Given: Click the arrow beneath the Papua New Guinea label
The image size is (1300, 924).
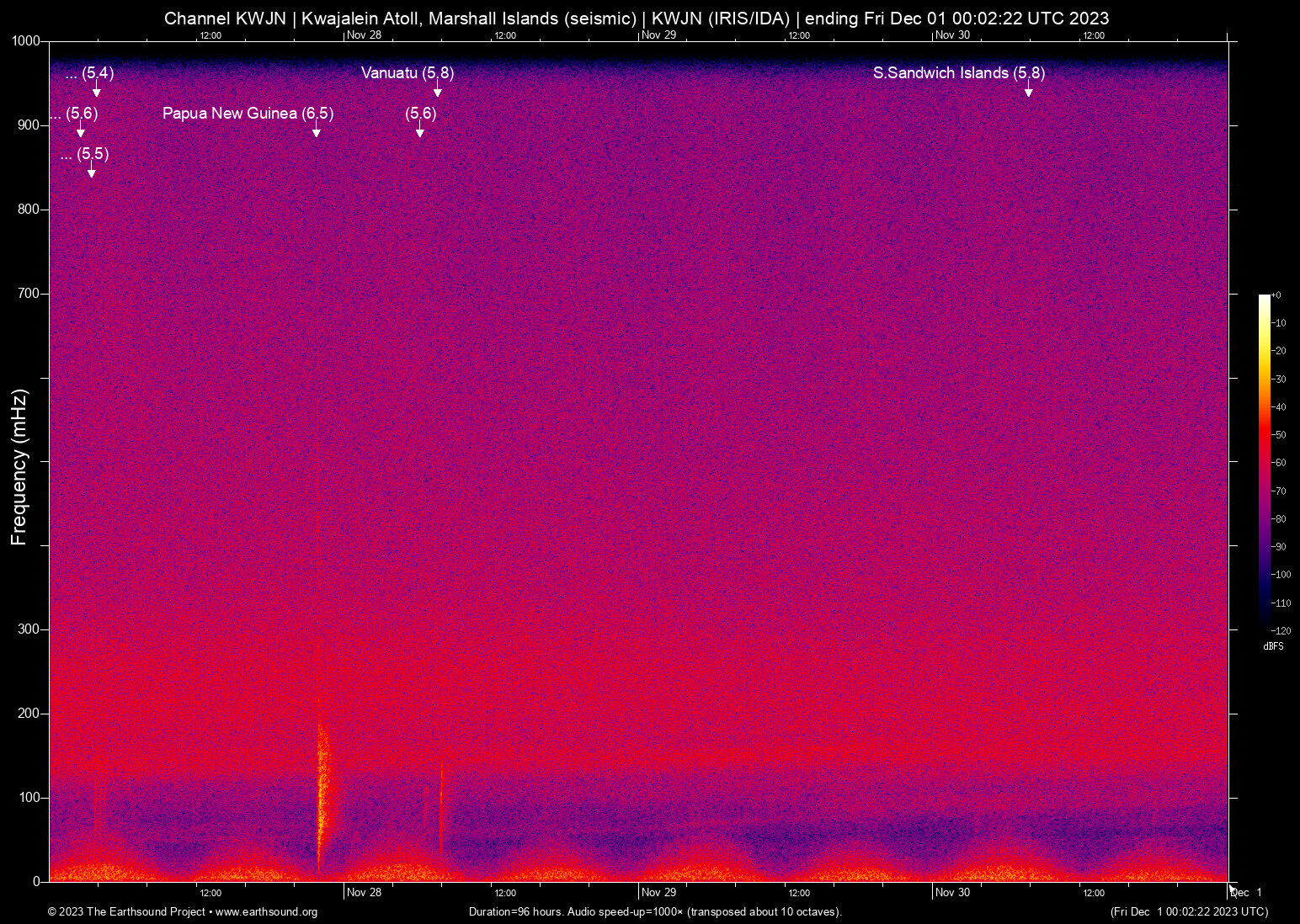Looking at the screenshot, I should [317, 133].
